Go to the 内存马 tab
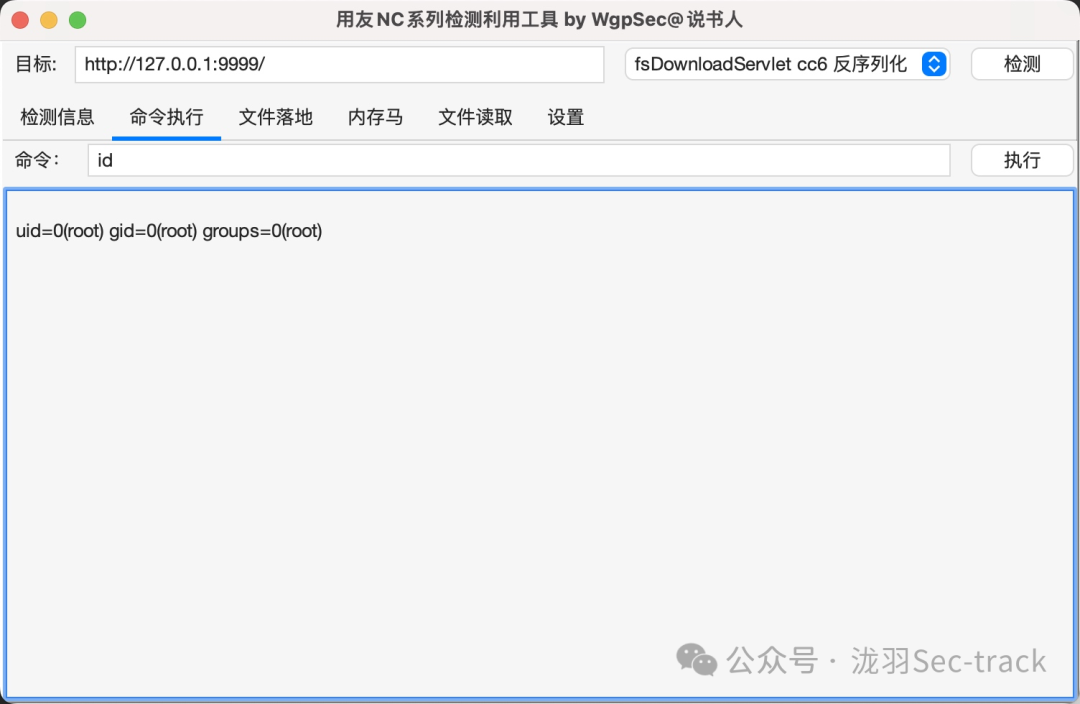This screenshot has height=704, width=1080. [375, 117]
